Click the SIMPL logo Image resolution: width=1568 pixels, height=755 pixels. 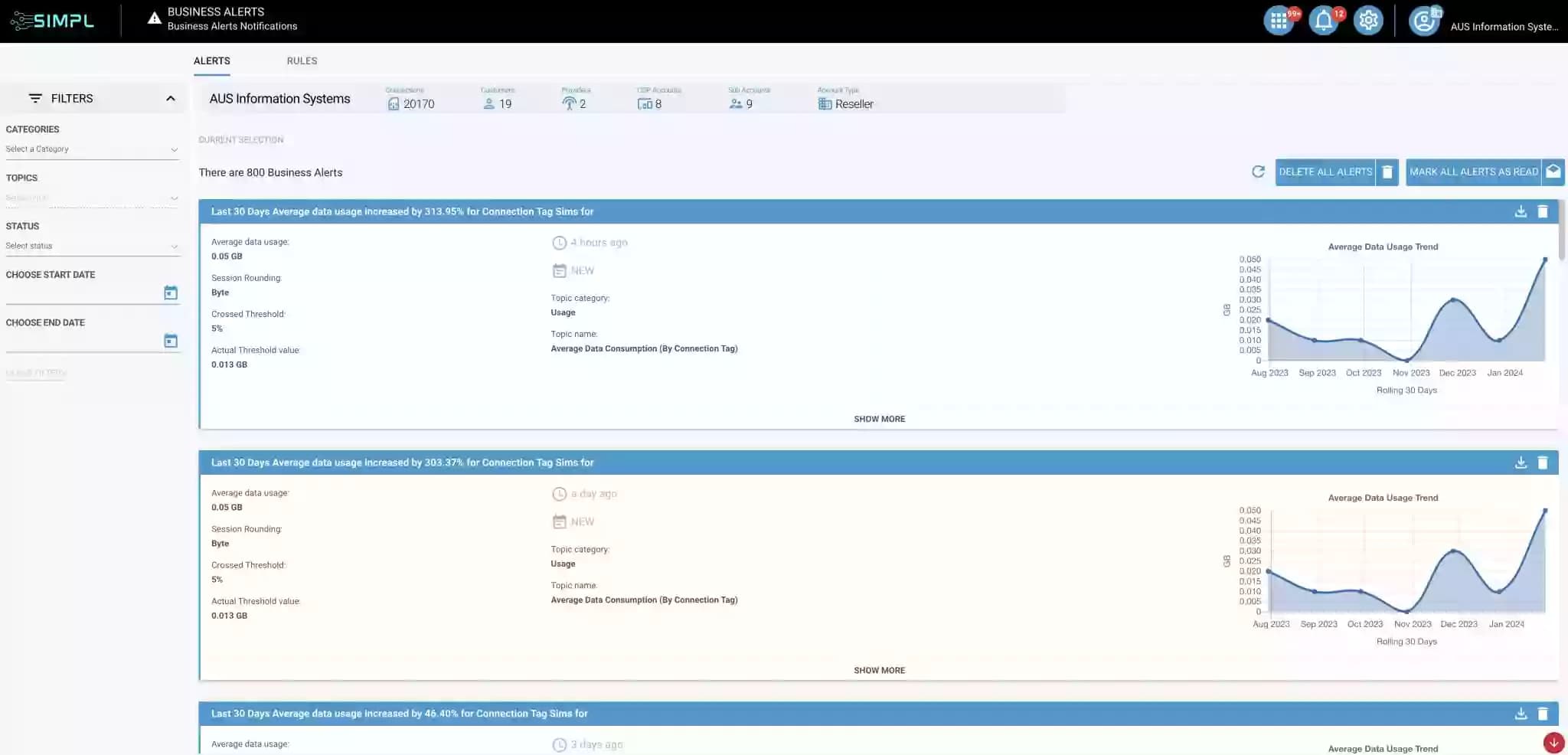(x=52, y=21)
